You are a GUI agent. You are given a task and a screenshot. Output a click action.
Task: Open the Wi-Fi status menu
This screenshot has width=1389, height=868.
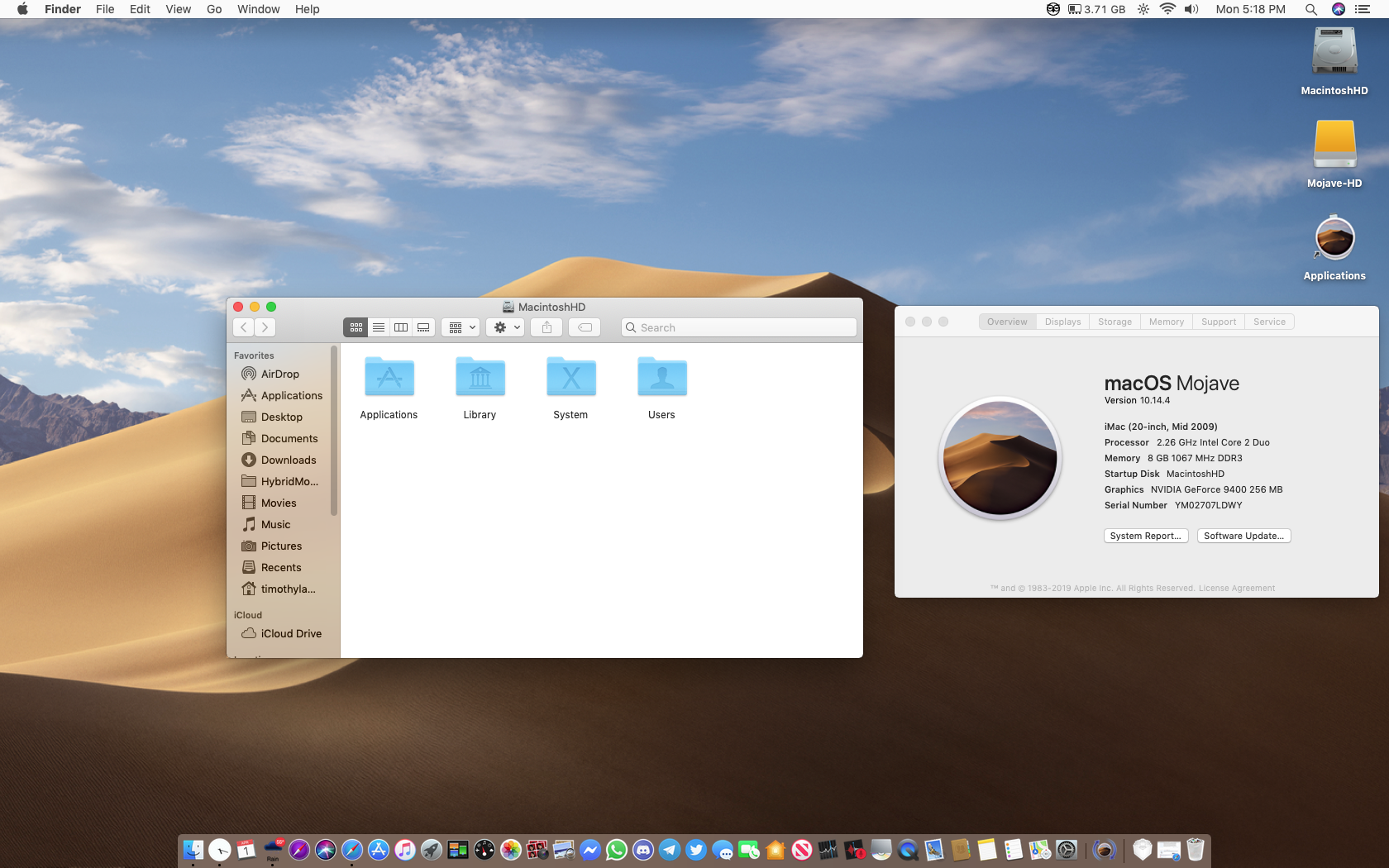pos(1167,9)
